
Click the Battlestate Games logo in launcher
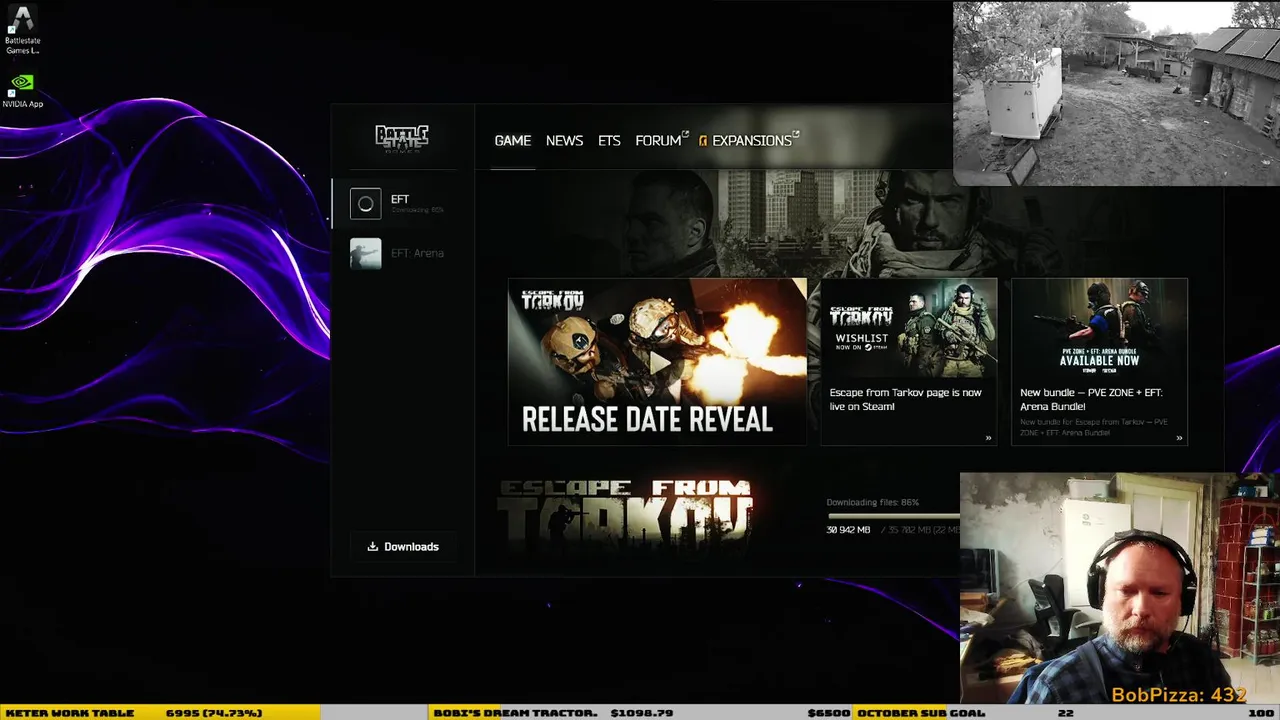pyautogui.click(x=402, y=138)
